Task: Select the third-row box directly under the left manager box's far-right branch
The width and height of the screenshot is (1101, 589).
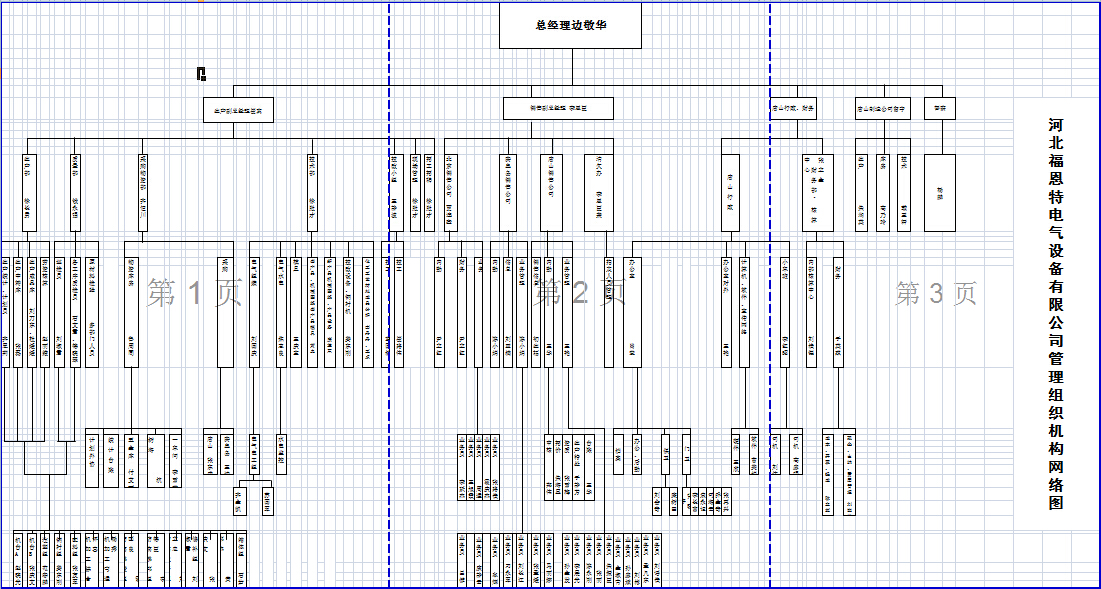Action: coord(313,192)
